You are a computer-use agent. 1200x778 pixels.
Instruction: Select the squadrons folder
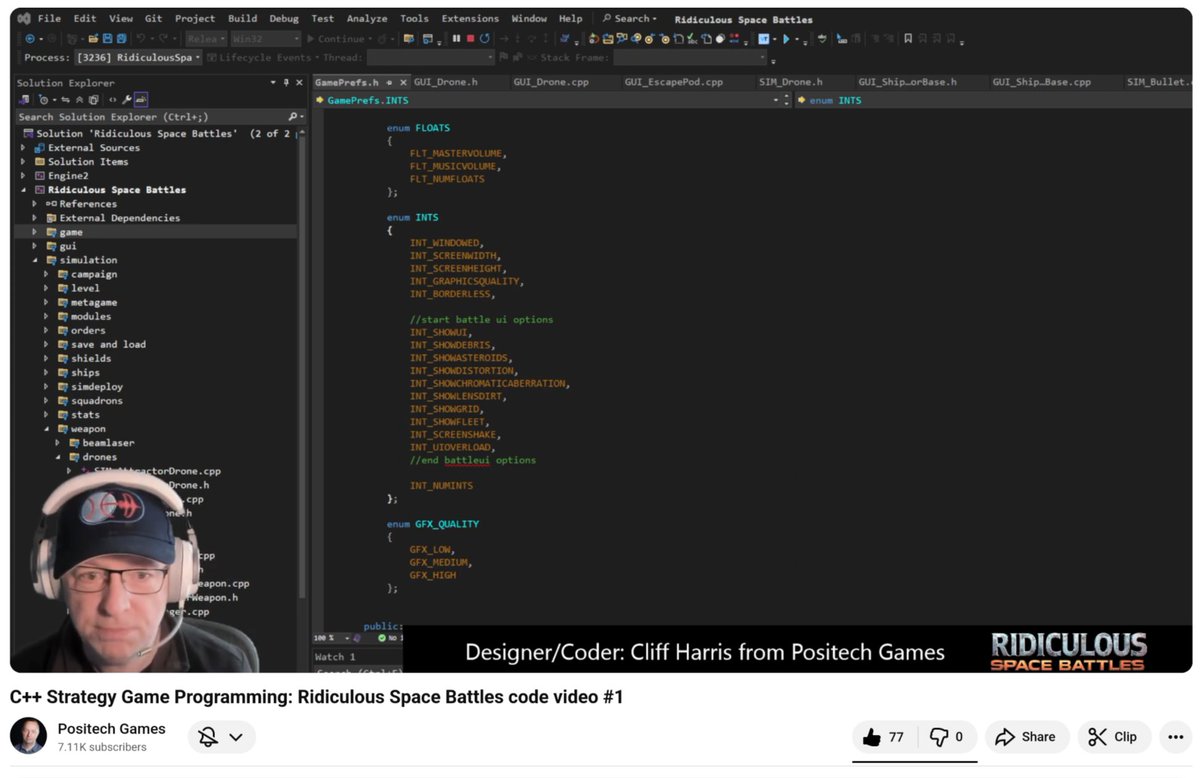click(x=97, y=401)
